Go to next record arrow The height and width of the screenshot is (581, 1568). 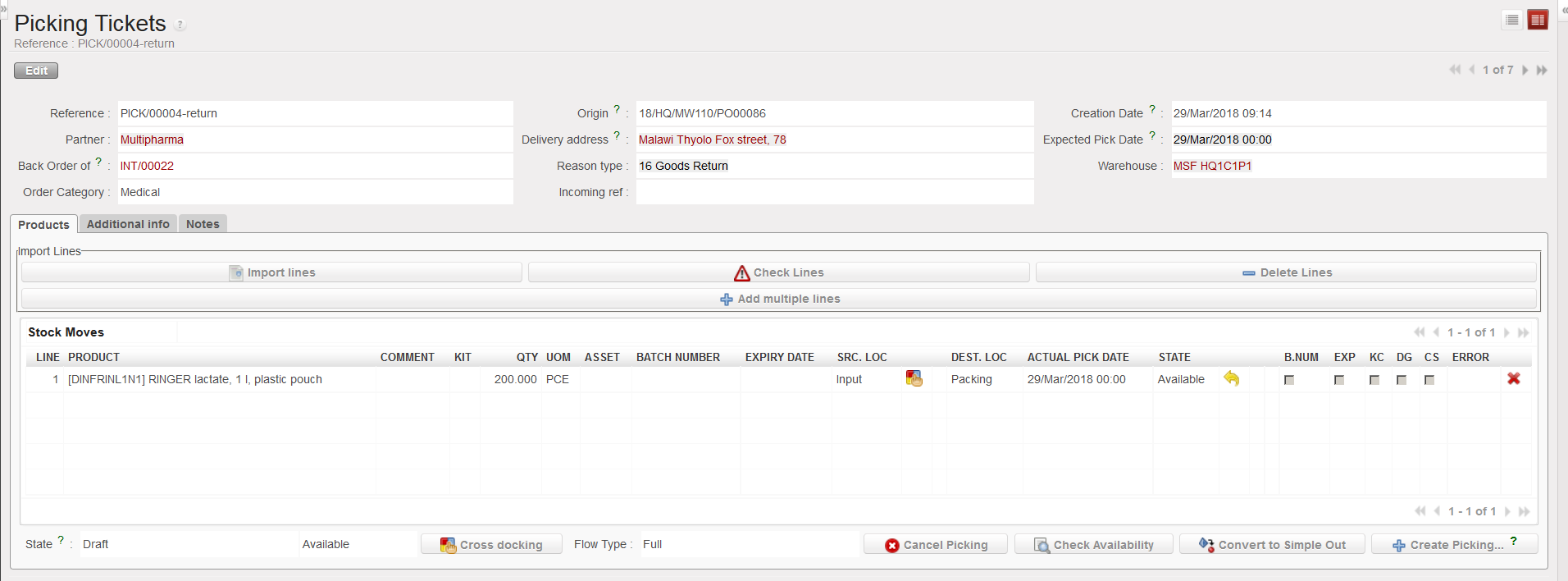(x=1525, y=71)
